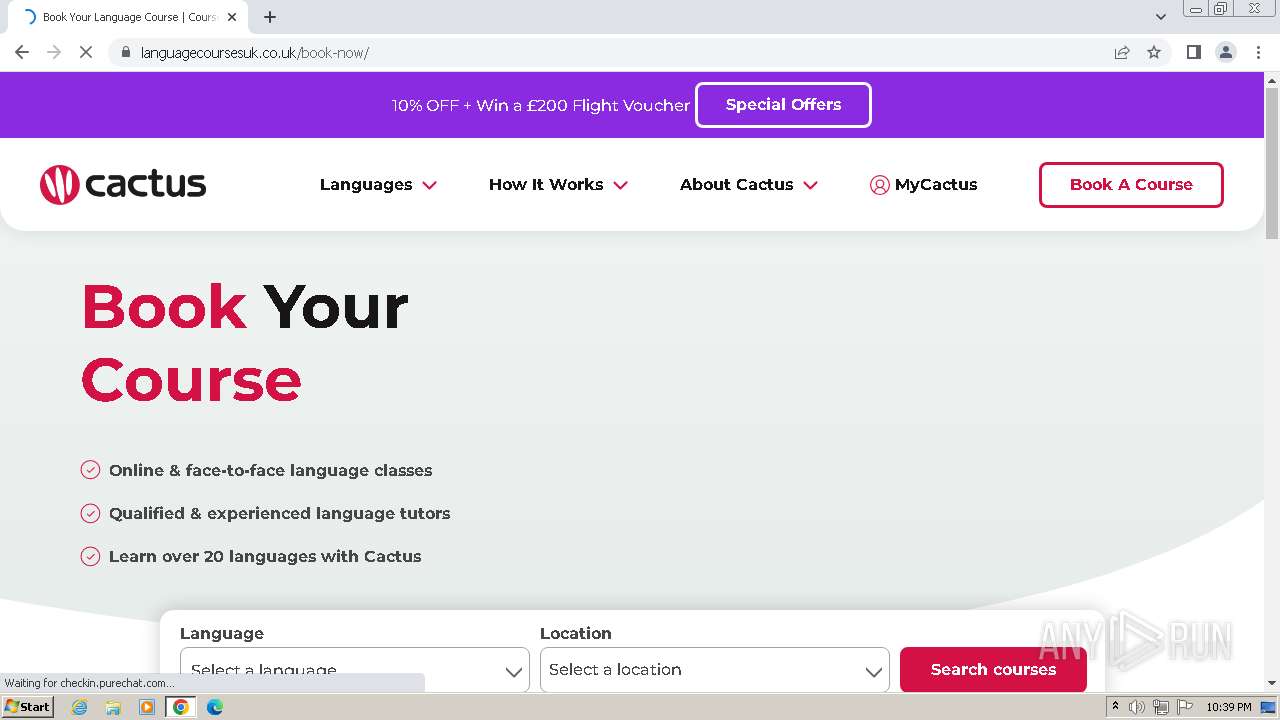The image size is (1280, 720).
Task: Open the Select a language dropdown
Action: pyautogui.click(x=355, y=670)
